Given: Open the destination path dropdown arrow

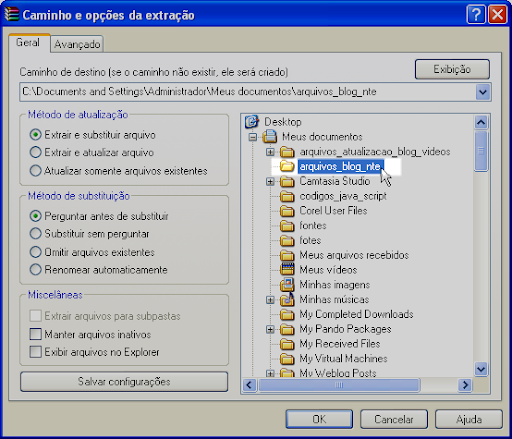Looking at the screenshot, I should pyautogui.click(x=483, y=92).
